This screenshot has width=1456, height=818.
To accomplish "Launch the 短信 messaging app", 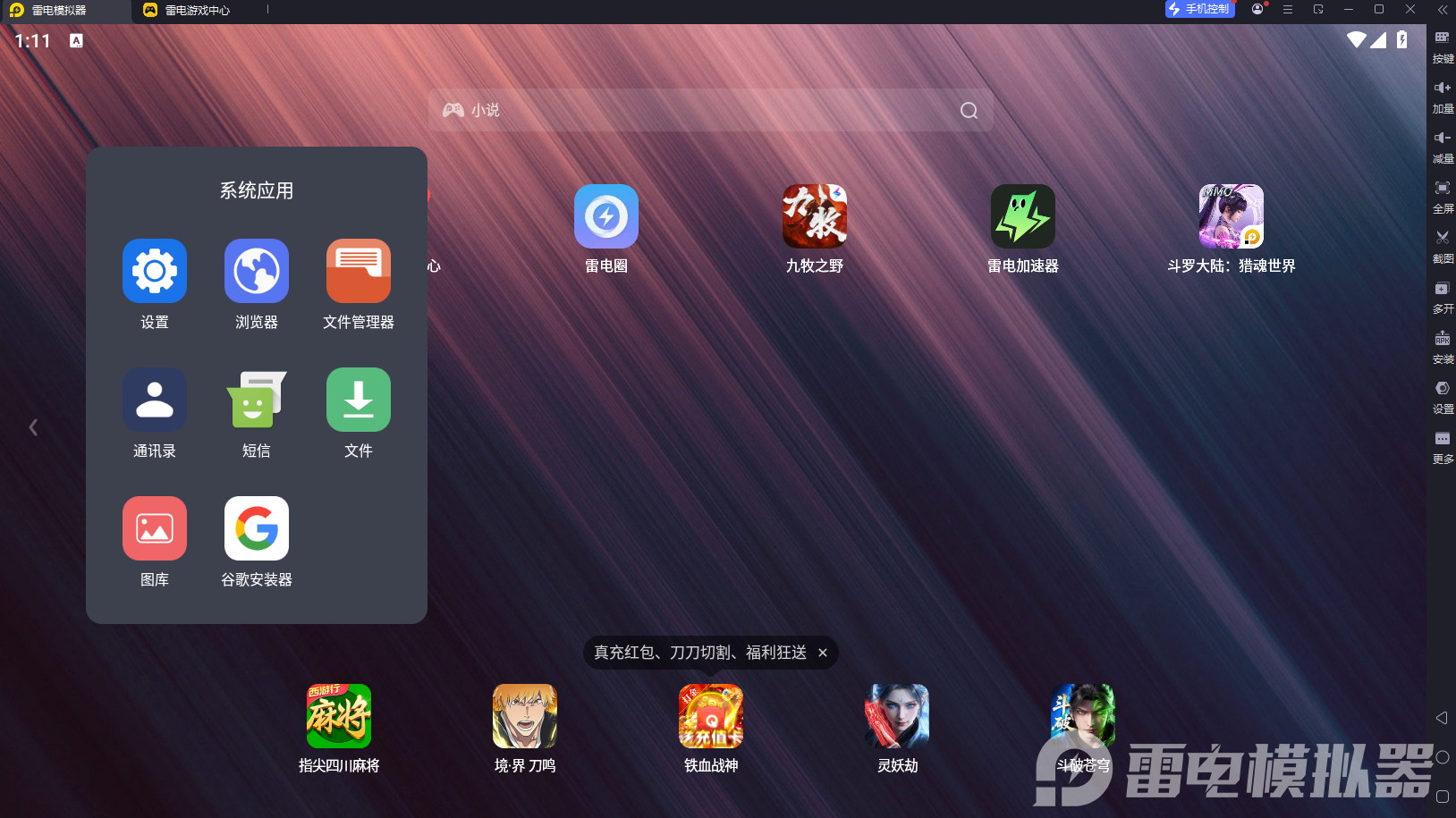I will (257, 400).
